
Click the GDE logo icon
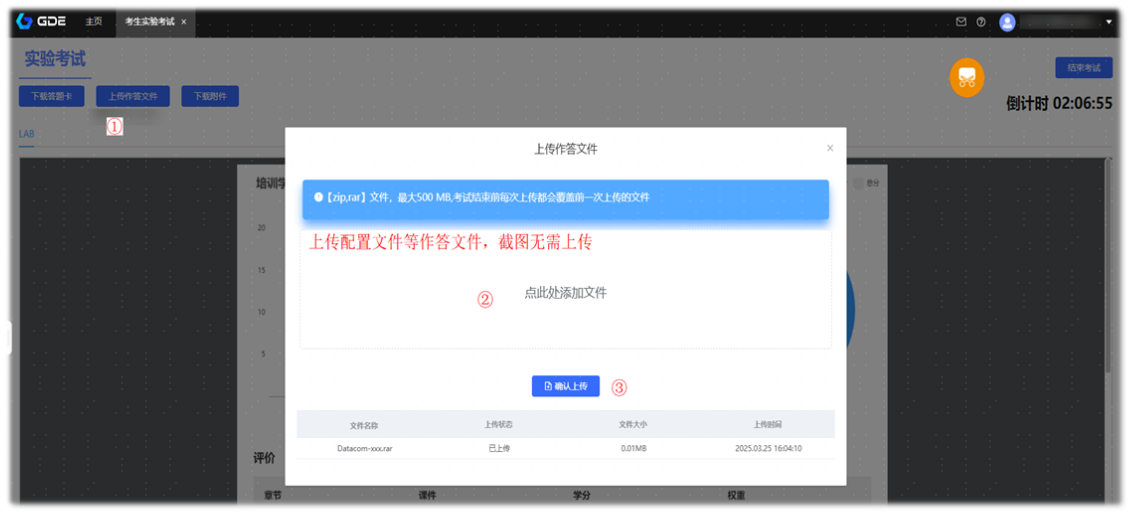[x=24, y=21]
